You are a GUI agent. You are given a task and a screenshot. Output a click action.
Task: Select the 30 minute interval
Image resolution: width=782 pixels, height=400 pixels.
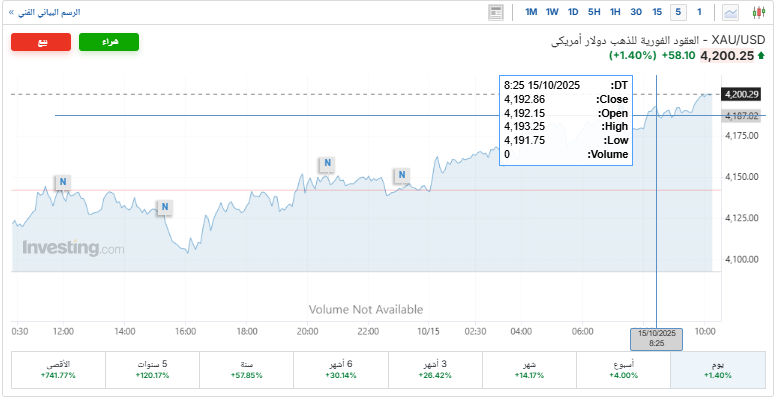[636, 12]
